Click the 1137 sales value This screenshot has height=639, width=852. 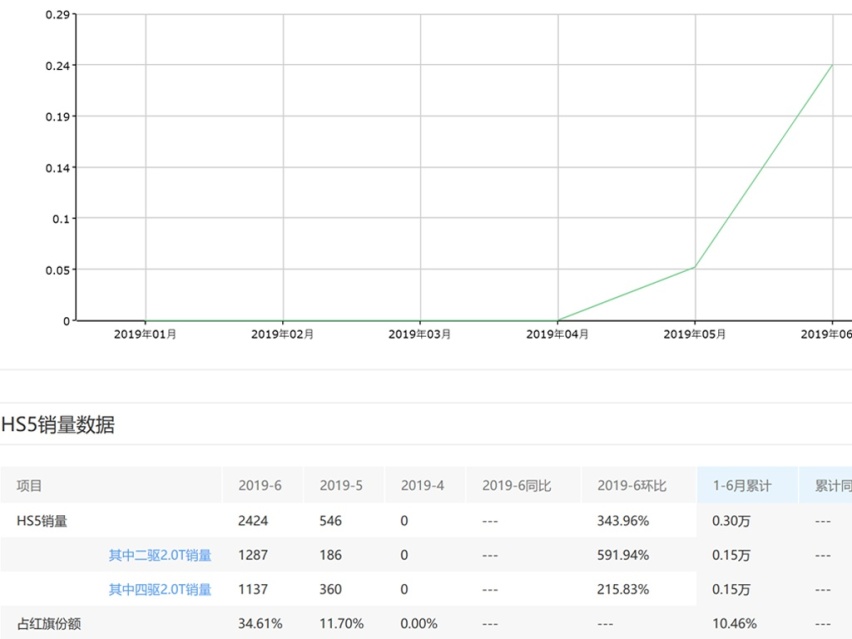pos(253,590)
